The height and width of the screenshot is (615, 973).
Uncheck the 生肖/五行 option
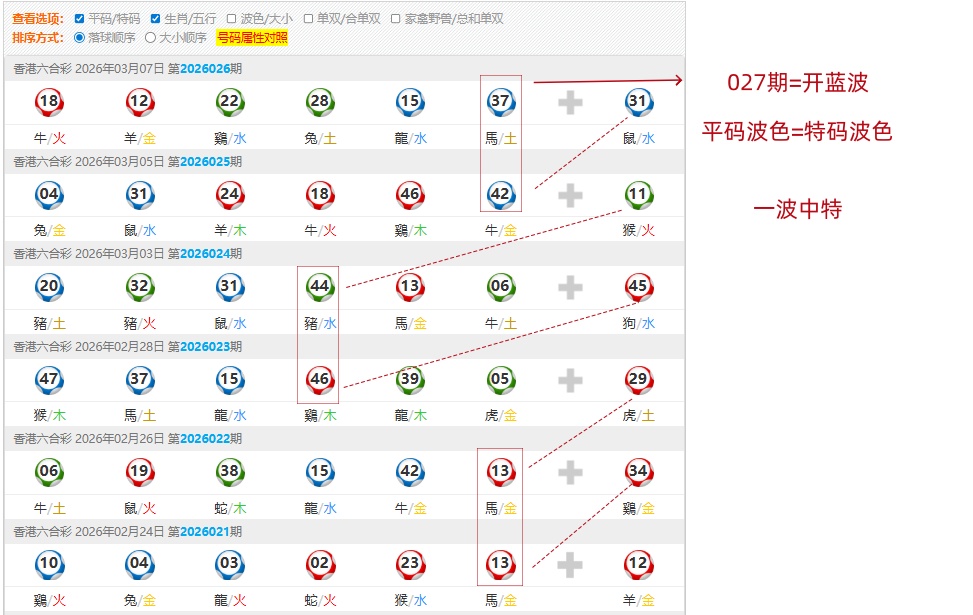(x=156, y=19)
